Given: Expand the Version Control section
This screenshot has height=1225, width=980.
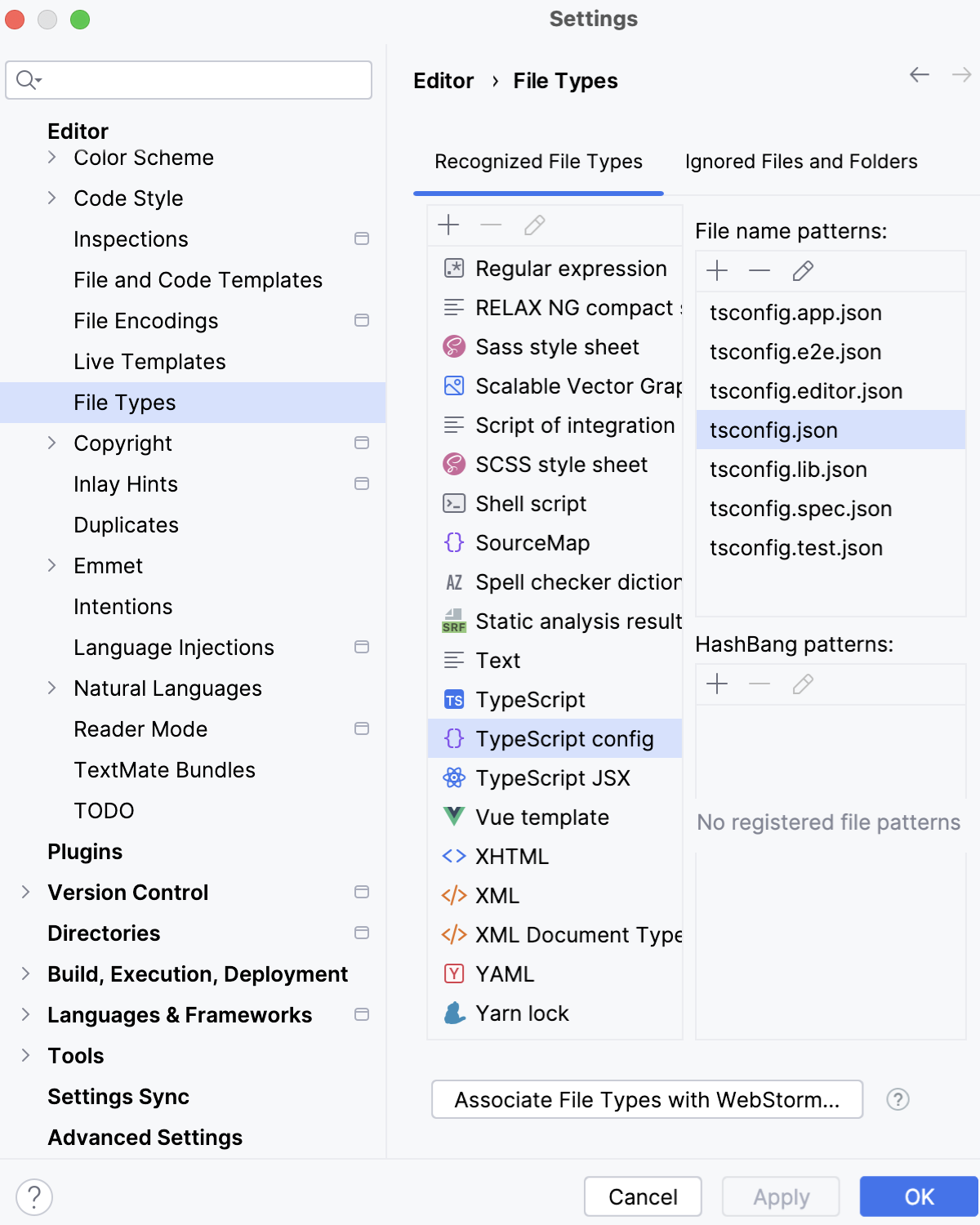Looking at the screenshot, I should coord(24,893).
